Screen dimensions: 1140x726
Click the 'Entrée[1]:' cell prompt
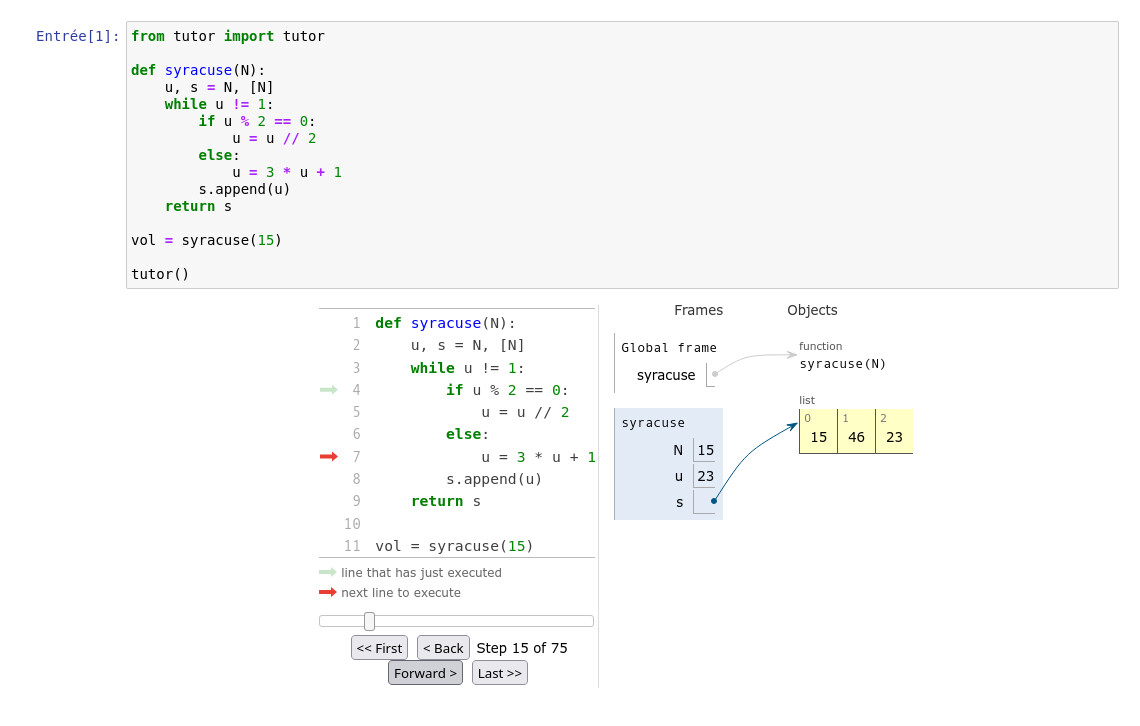click(78, 36)
